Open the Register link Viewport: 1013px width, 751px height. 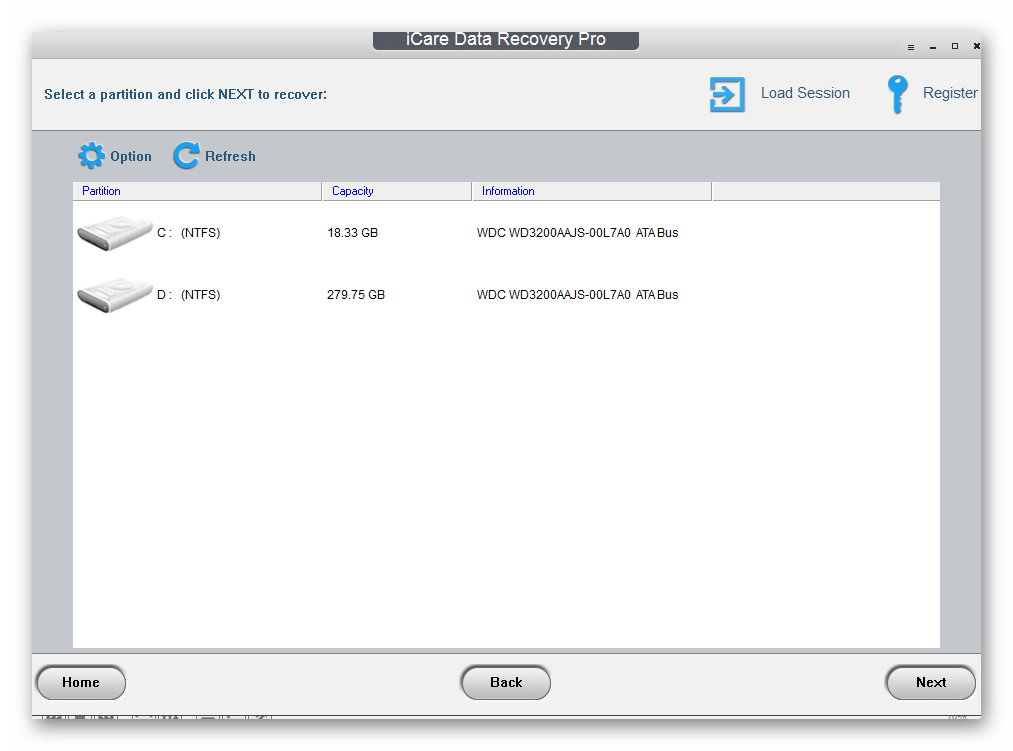(x=950, y=93)
